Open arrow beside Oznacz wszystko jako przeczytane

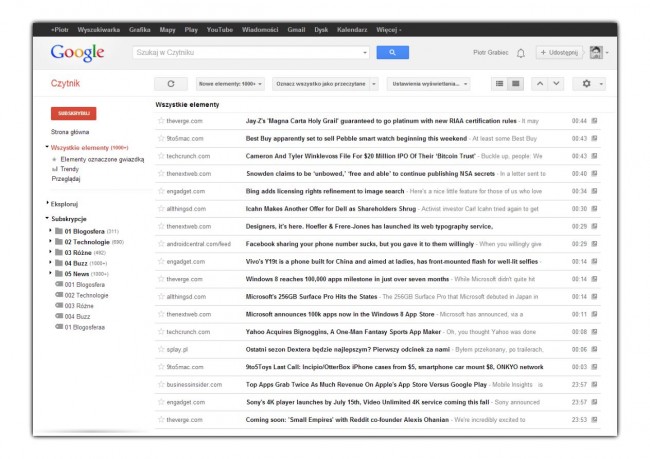374,84
